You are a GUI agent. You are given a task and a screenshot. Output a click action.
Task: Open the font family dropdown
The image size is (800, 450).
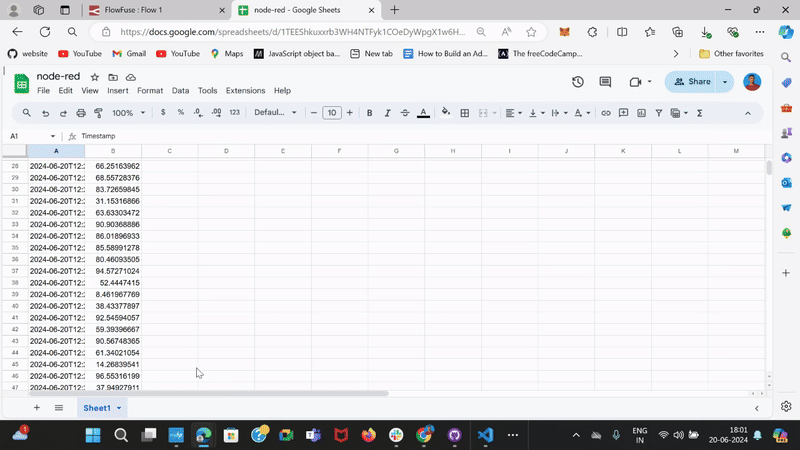coord(274,113)
